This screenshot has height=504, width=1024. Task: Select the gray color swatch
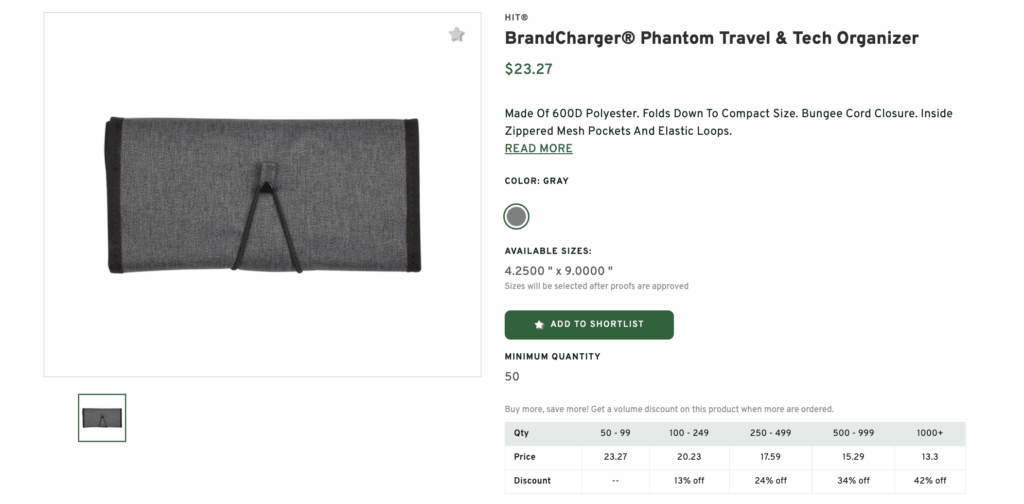[x=516, y=216]
